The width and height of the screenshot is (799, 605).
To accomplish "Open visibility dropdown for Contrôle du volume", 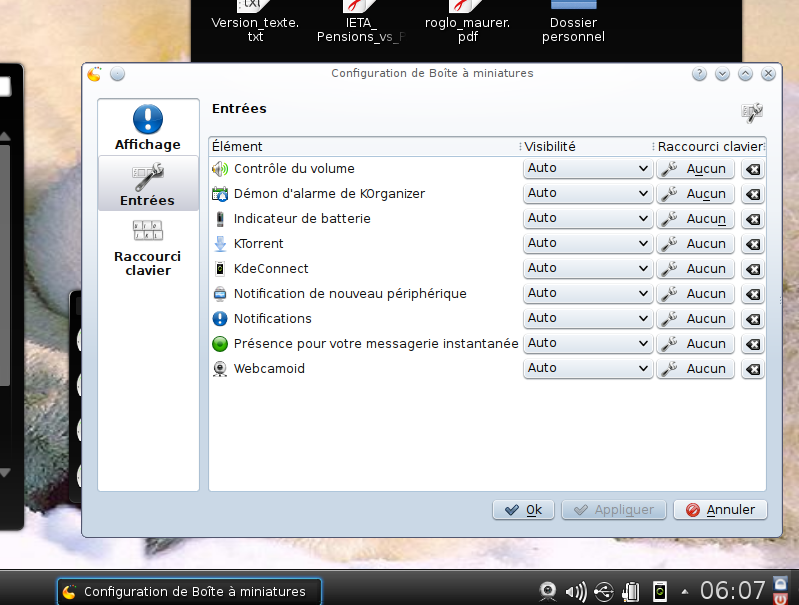I will click(x=588, y=169).
